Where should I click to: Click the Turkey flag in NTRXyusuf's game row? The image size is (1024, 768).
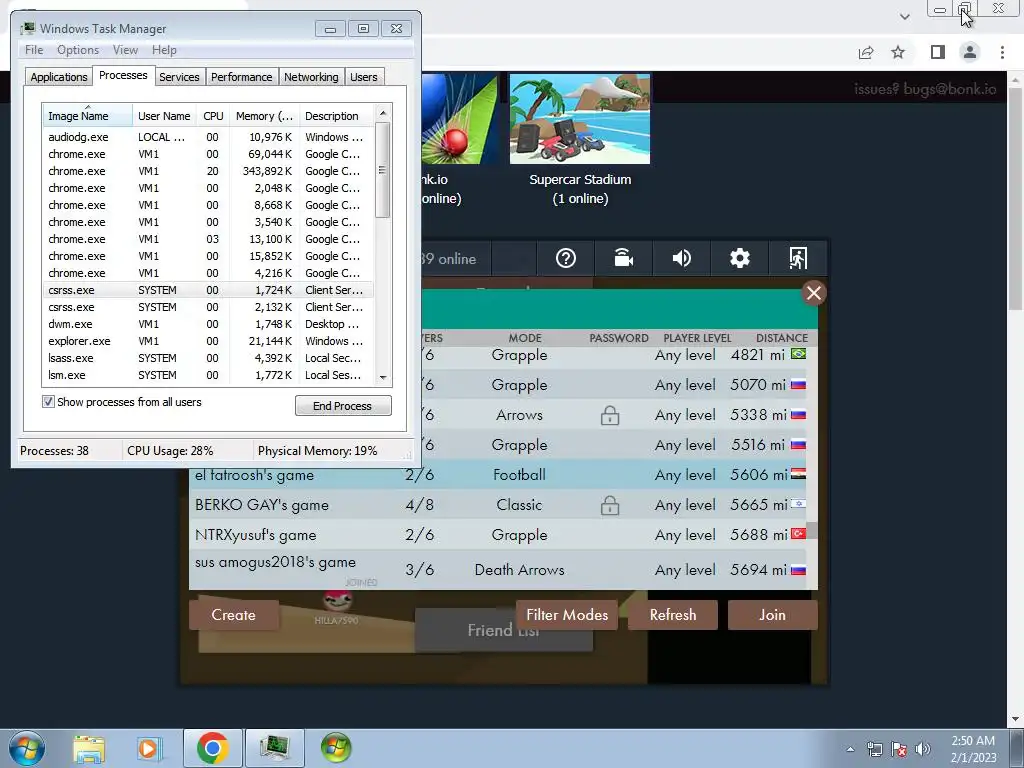pyautogui.click(x=798, y=534)
